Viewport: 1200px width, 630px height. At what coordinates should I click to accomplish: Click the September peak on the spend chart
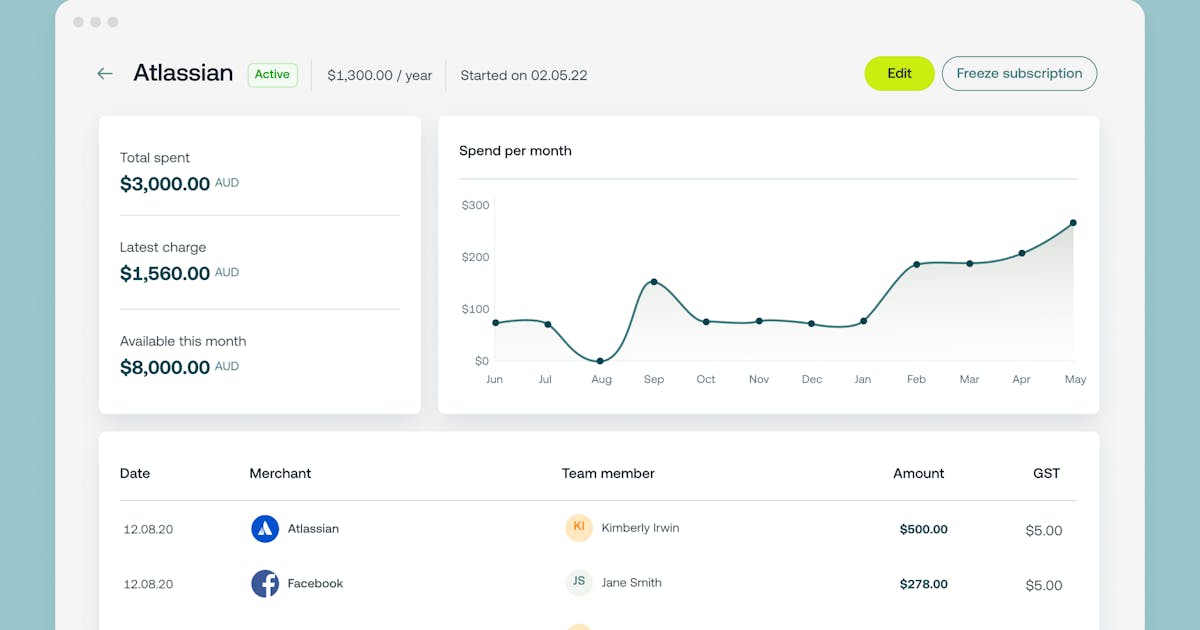coord(654,283)
